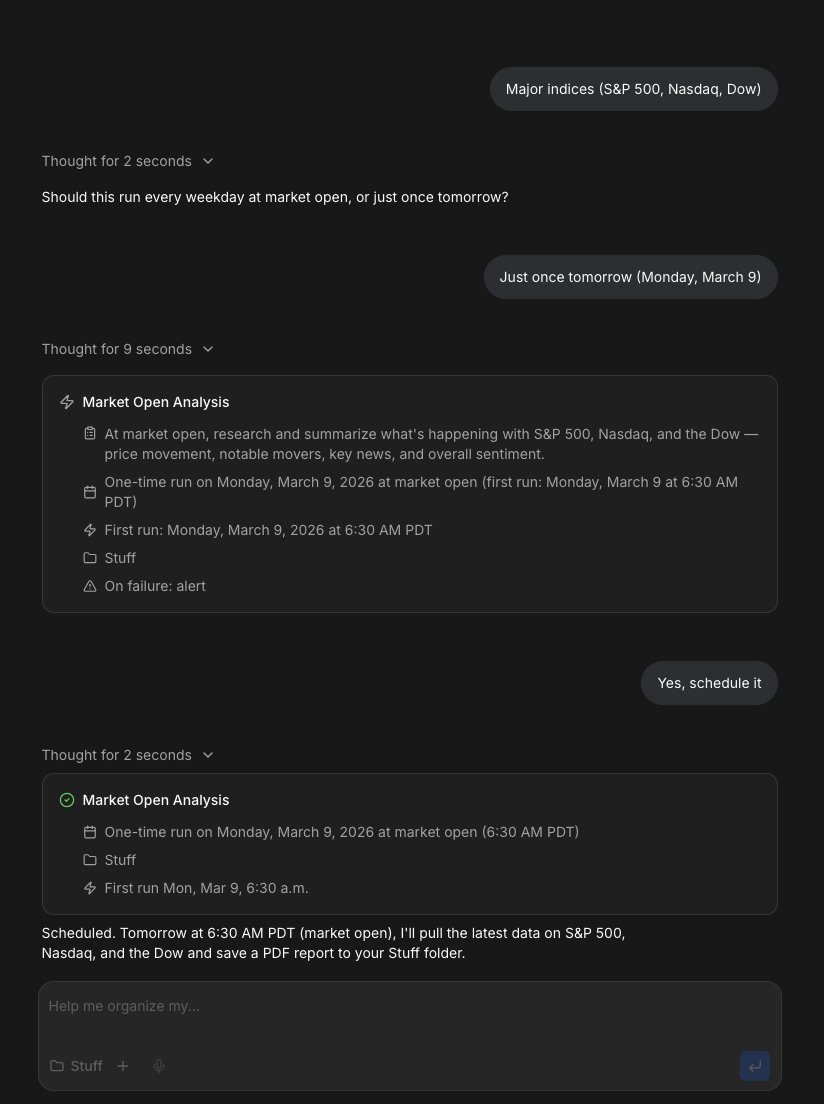Click the Stuff folder icon in input bar

[57, 1066]
